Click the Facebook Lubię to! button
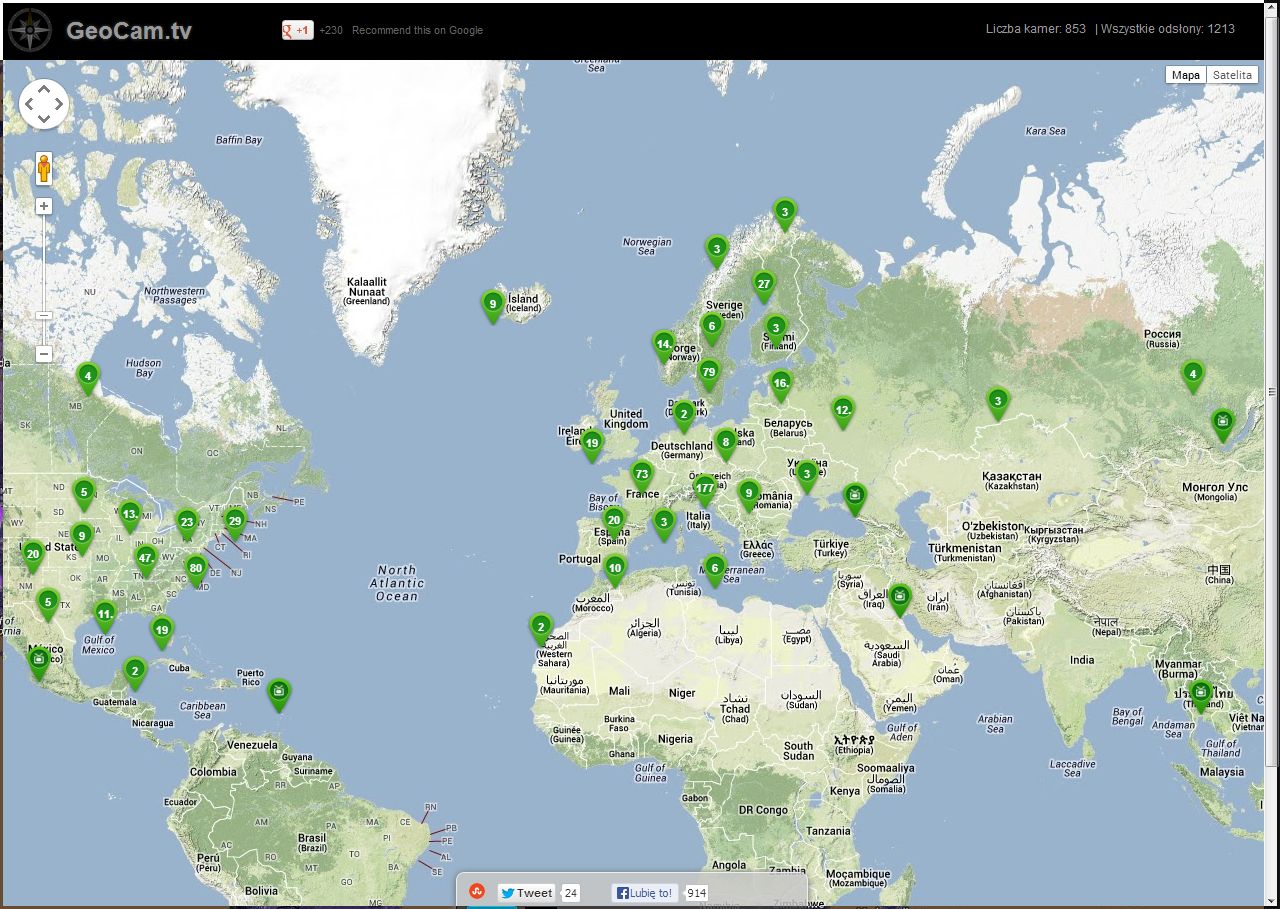 point(644,893)
